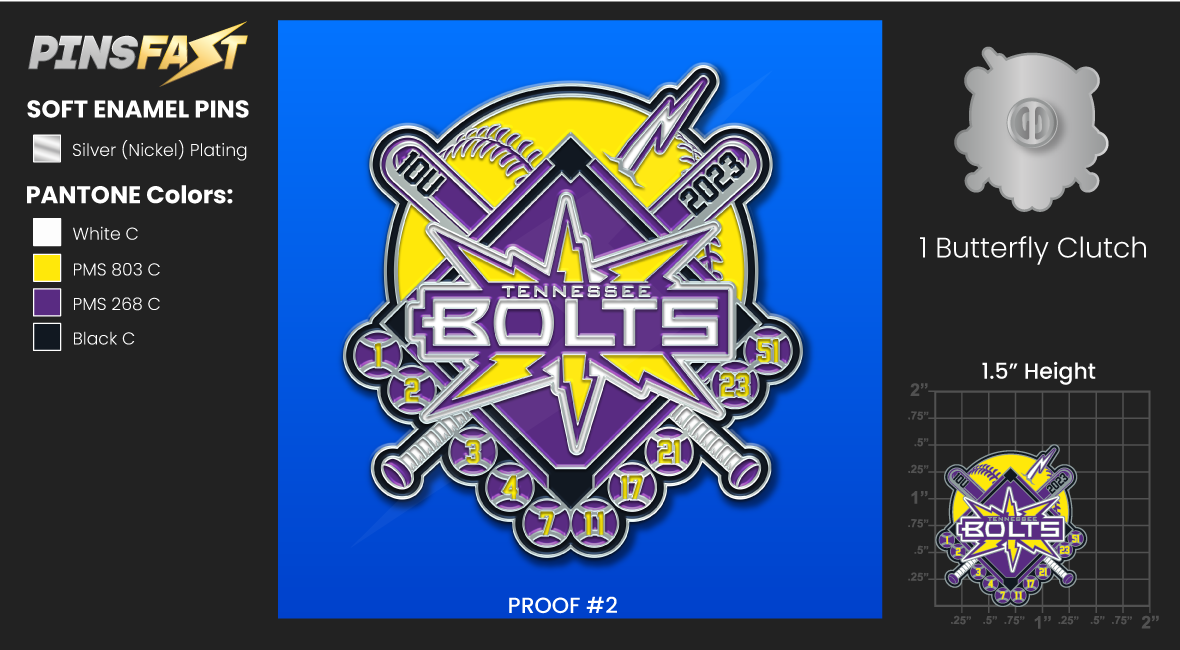Click the 1 Butterfly Clutch text
The width and height of the screenshot is (1180, 650).
tap(1032, 248)
